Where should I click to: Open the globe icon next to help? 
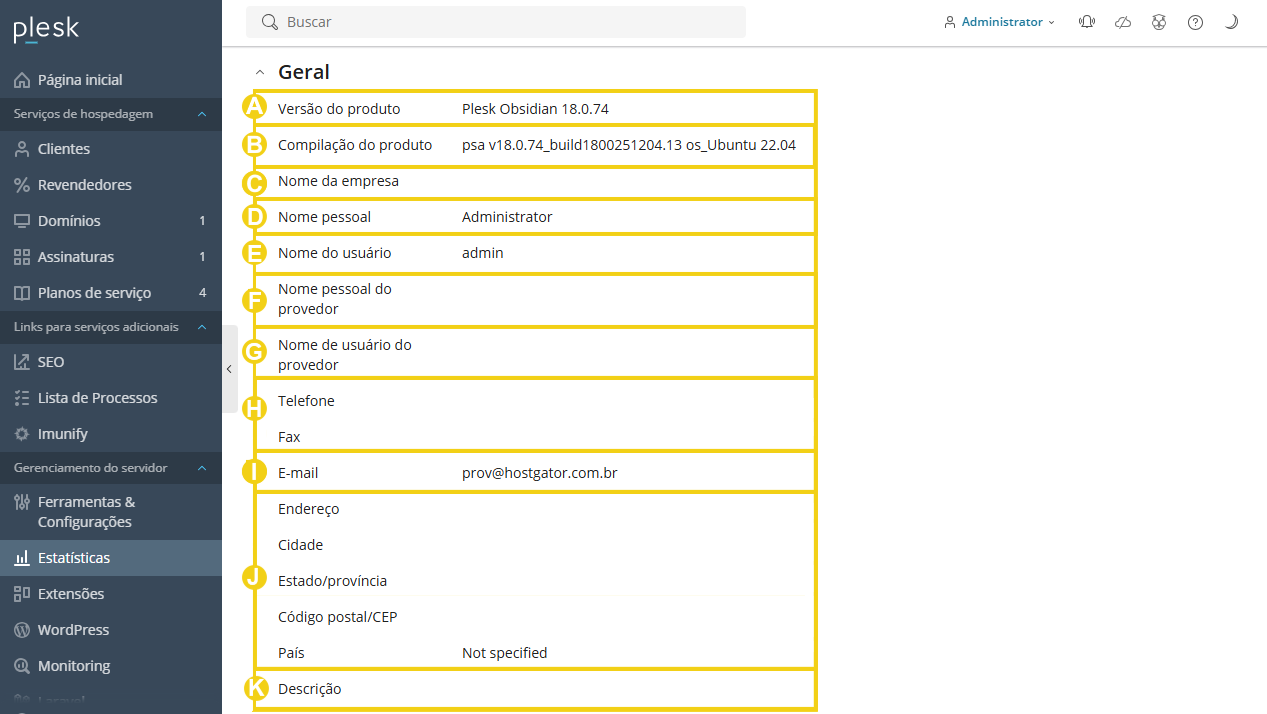pyautogui.click(x=1159, y=22)
